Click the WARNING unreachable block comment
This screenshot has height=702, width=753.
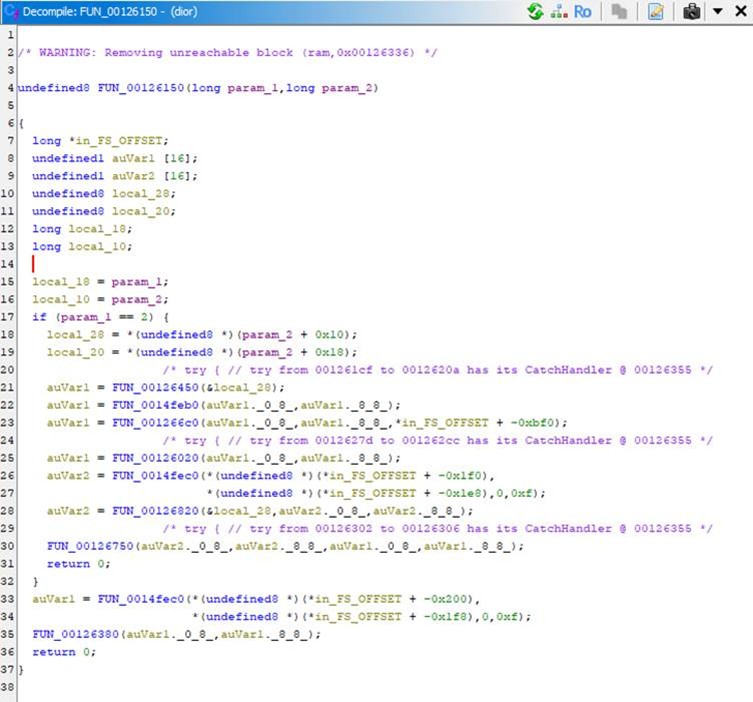[227, 52]
